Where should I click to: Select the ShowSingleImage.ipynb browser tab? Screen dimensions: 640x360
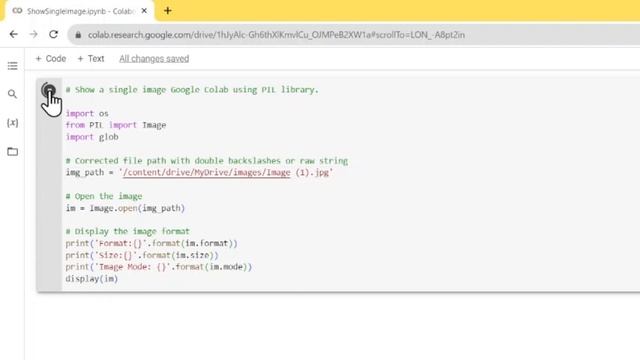click(80, 11)
